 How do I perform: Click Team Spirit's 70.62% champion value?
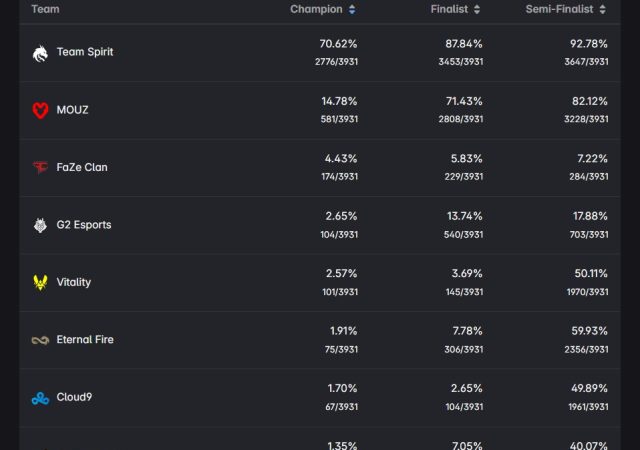click(338, 44)
